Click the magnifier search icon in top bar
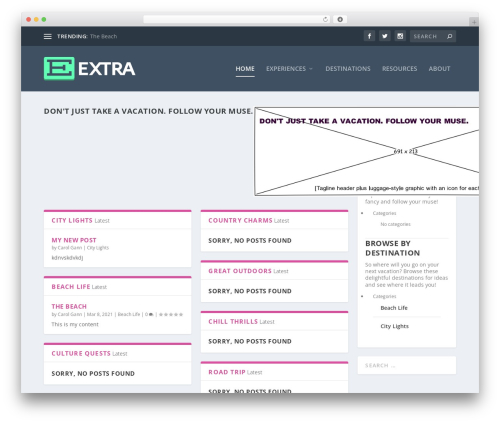 (449, 36)
